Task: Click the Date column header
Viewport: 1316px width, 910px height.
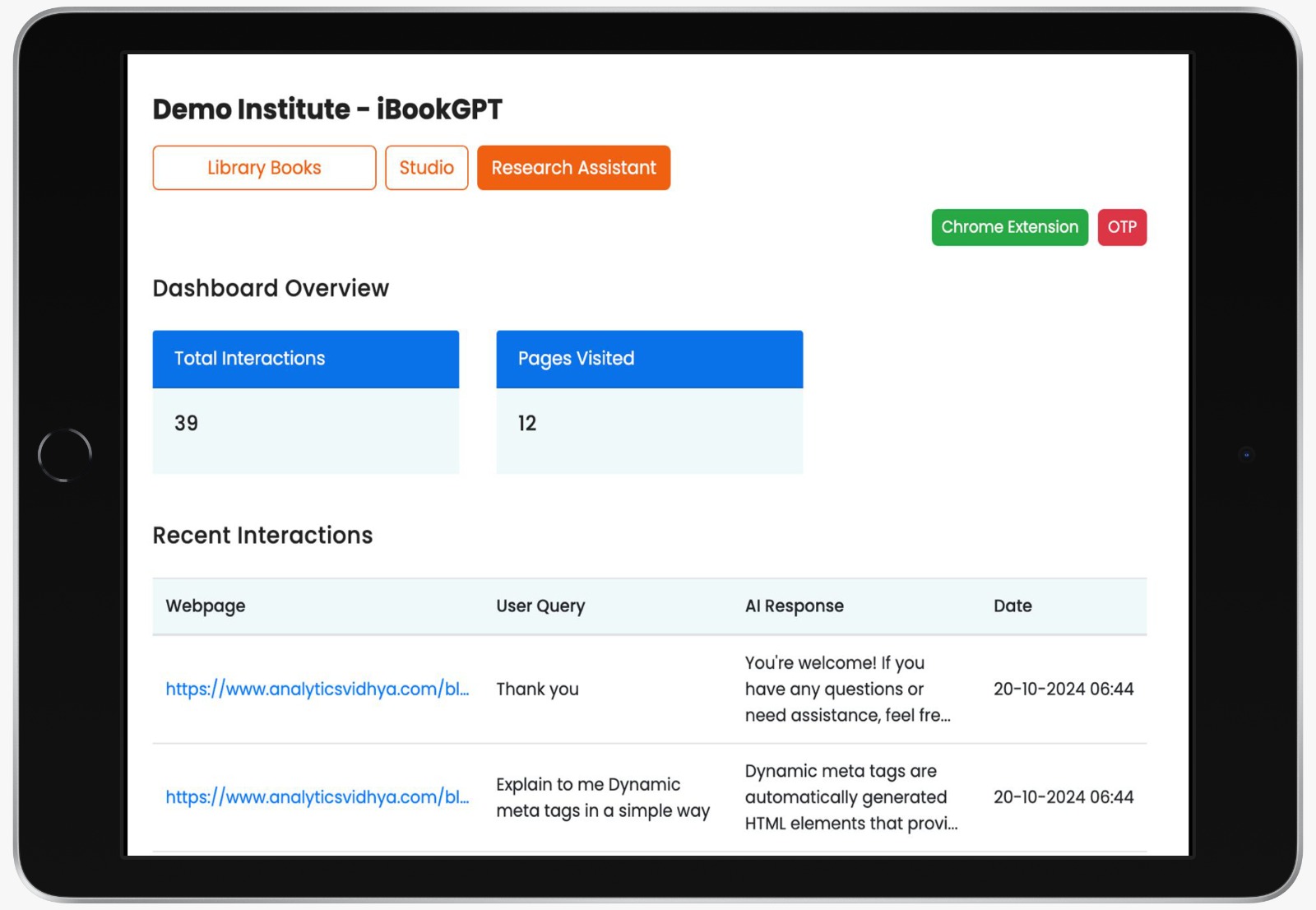Action: point(1012,606)
